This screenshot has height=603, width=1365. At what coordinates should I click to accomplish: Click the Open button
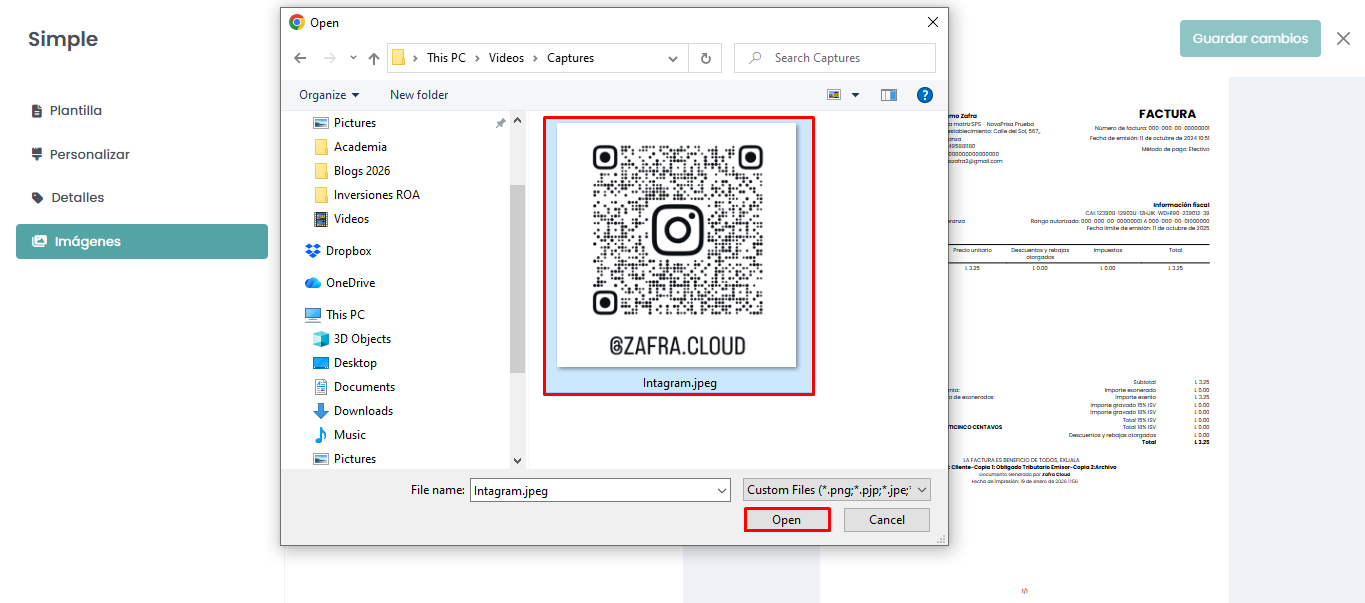[x=786, y=520]
